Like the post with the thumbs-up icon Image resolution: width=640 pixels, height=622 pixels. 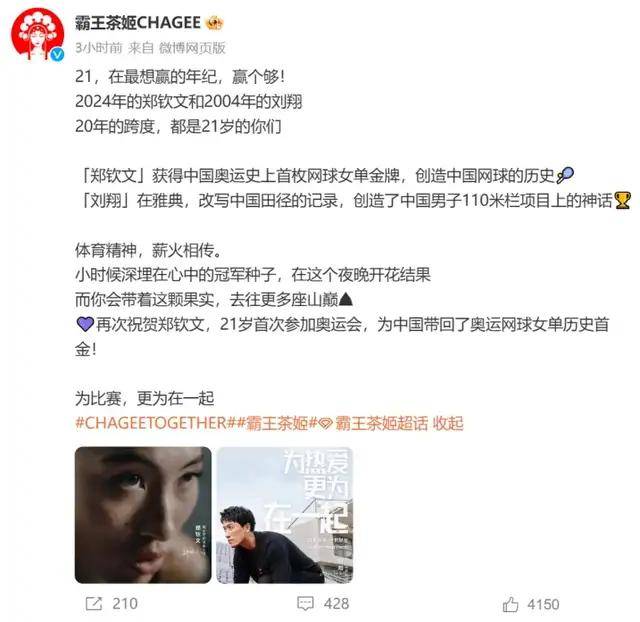(x=510, y=604)
